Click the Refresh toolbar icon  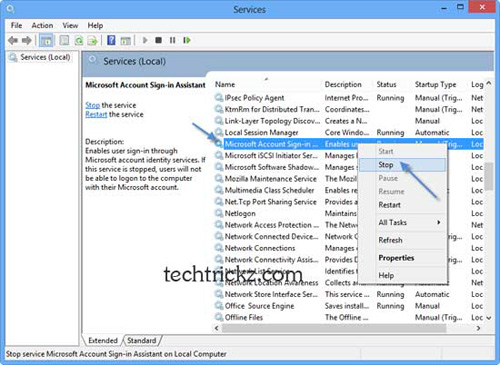click(x=79, y=41)
